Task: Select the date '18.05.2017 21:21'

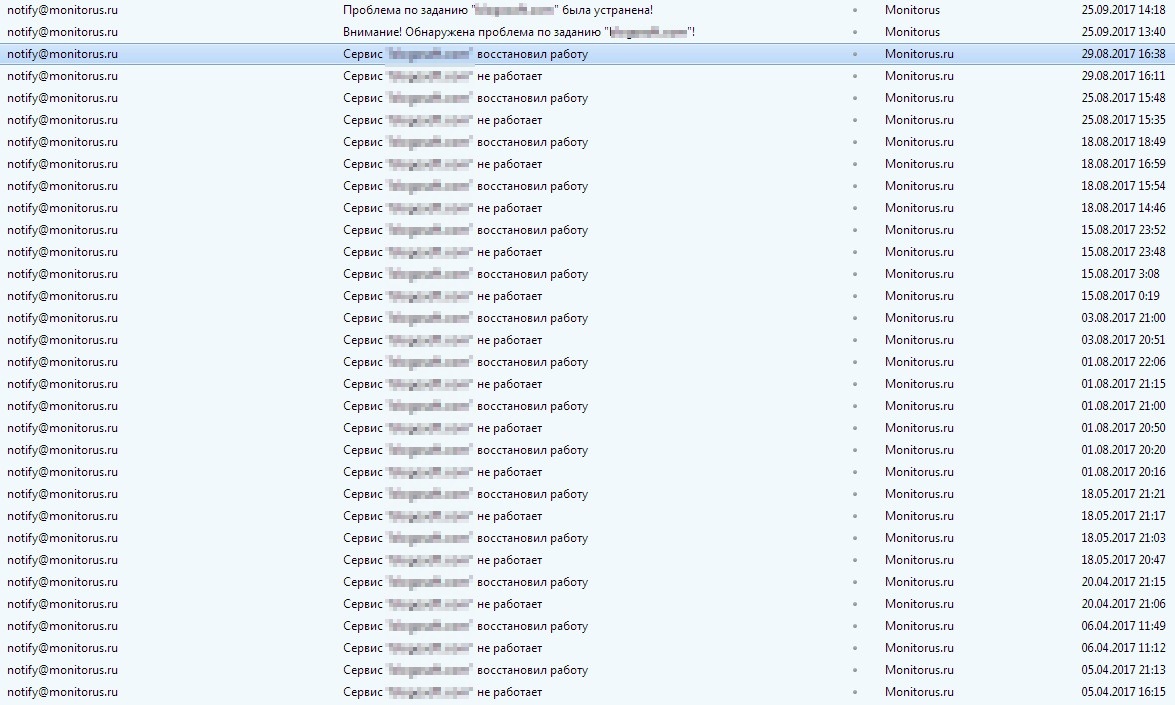Action: pyautogui.click(x=1123, y=494)
